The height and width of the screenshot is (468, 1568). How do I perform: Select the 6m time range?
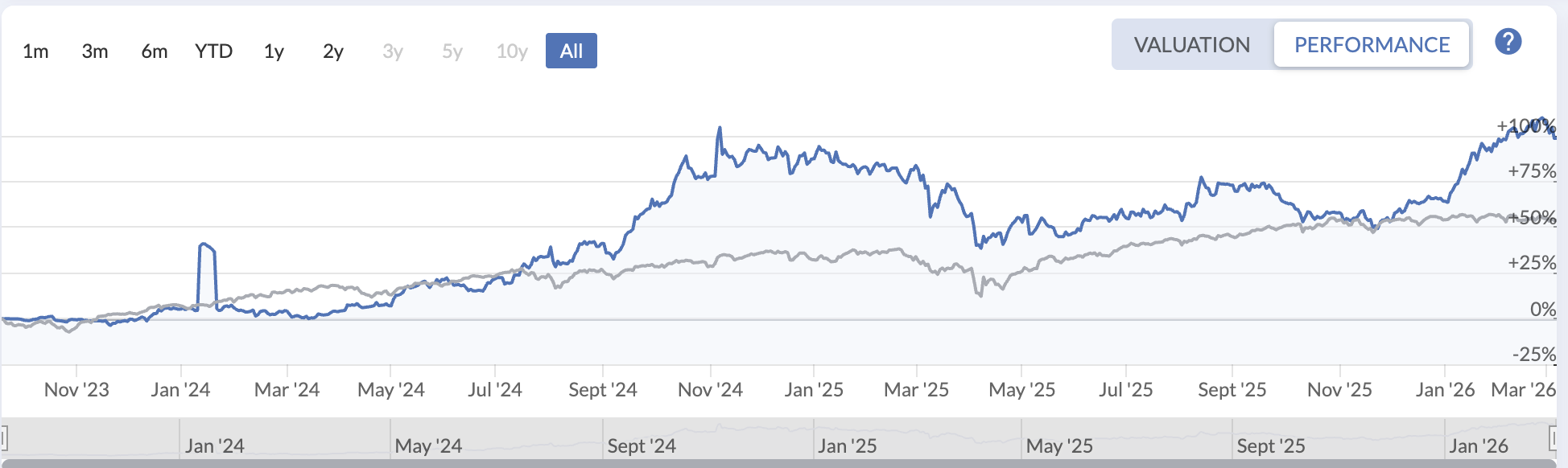click(153, 51)
